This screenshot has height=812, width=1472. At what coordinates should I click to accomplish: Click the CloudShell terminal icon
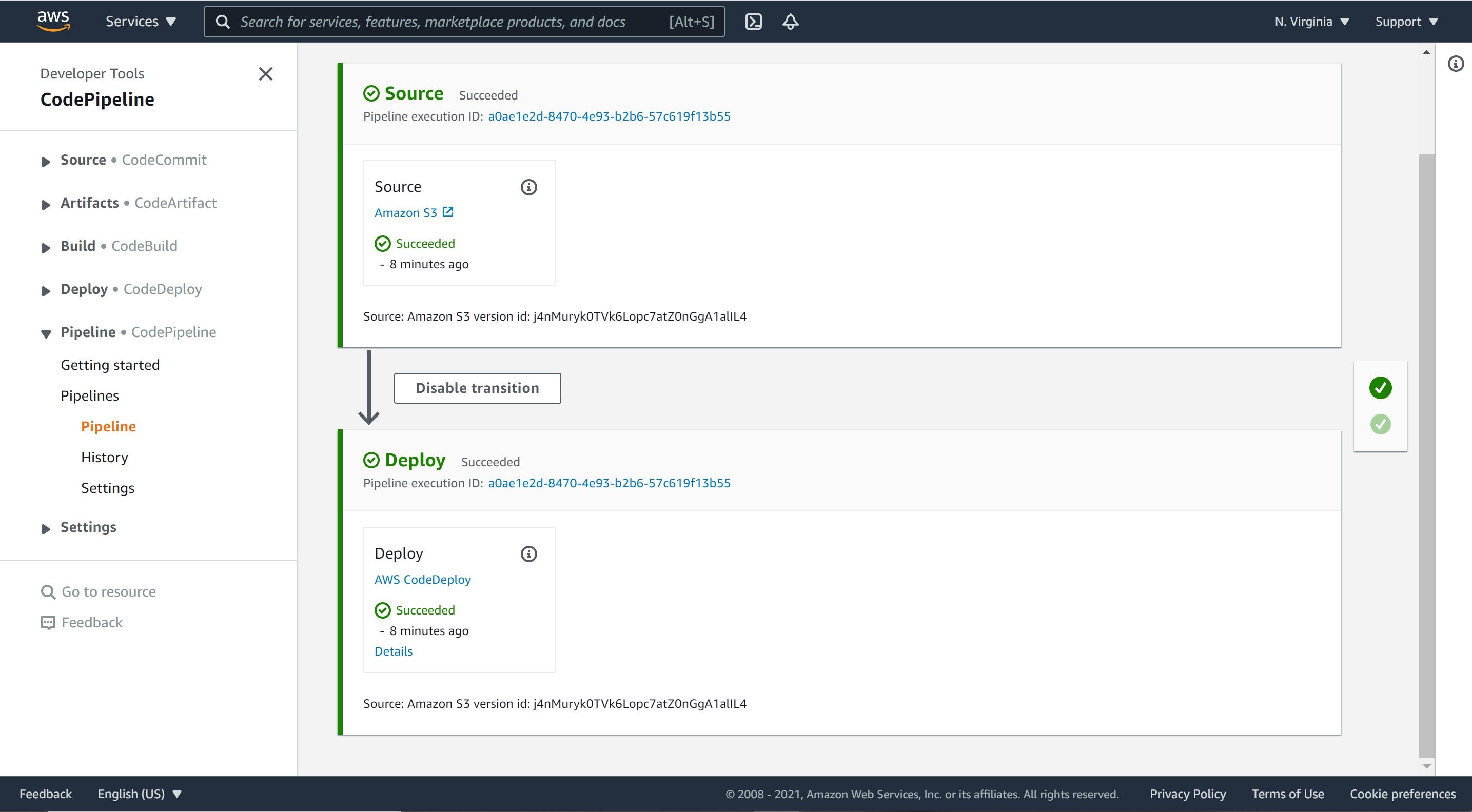(x=754, y=21)
